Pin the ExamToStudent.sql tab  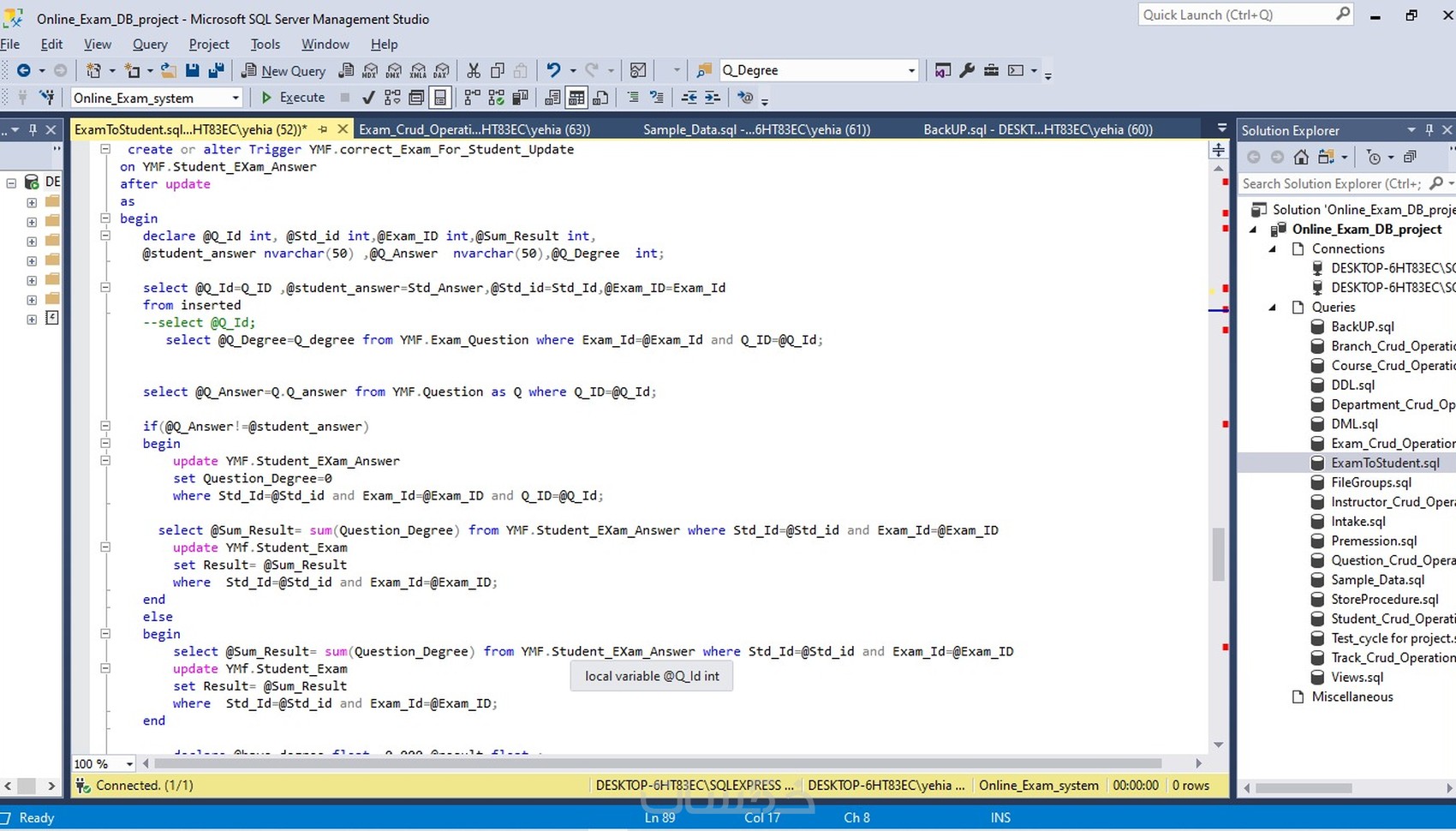323,129
